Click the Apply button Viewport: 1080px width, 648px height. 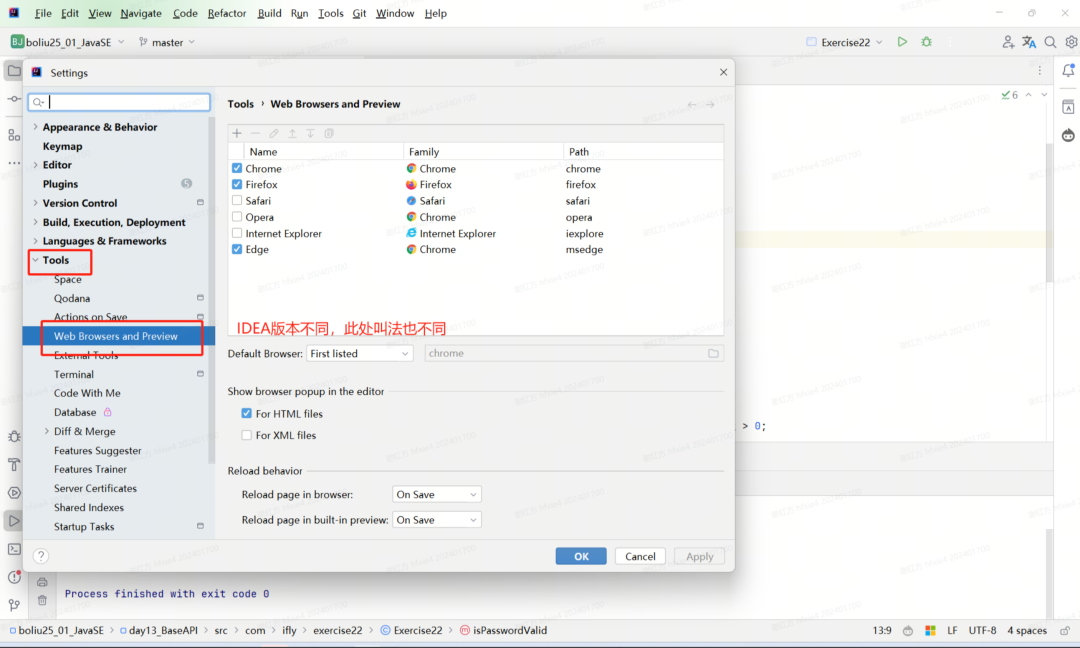[699, 556]
